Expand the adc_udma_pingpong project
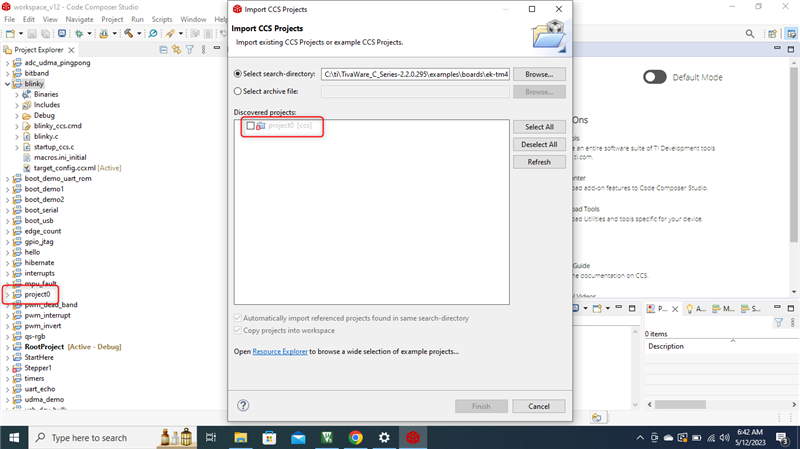 (x=7, y=63)
